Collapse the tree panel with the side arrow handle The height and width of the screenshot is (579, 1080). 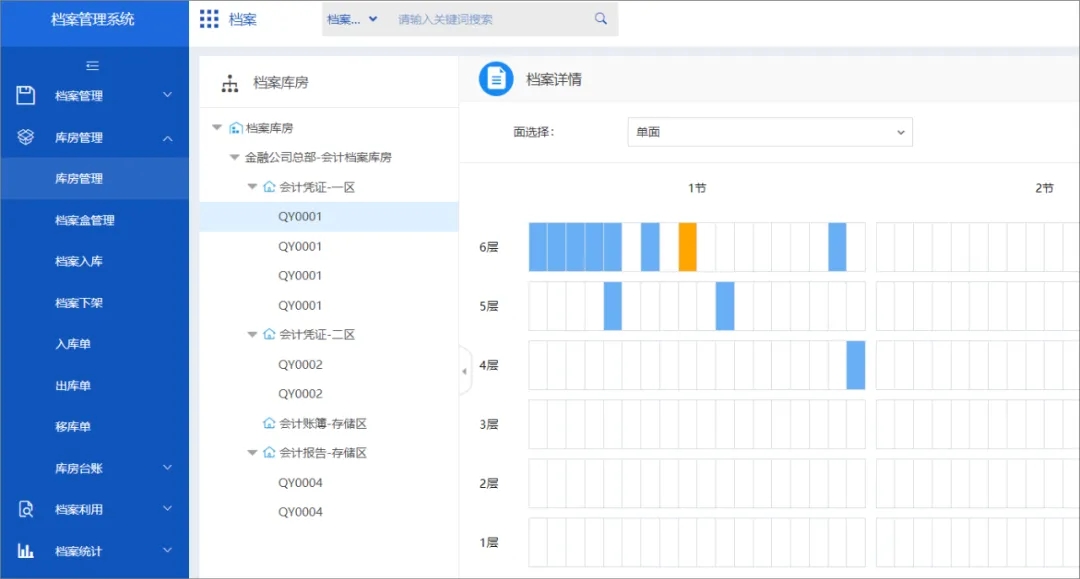(465, 371)
